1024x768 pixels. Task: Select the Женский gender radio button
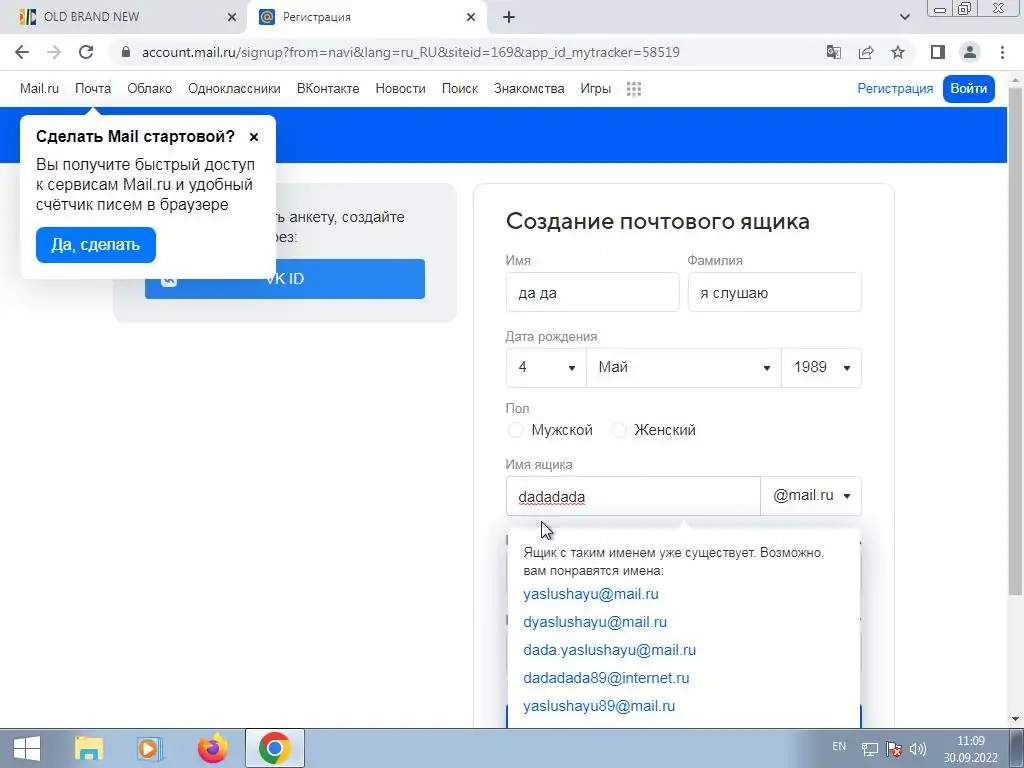coord(618,430)
